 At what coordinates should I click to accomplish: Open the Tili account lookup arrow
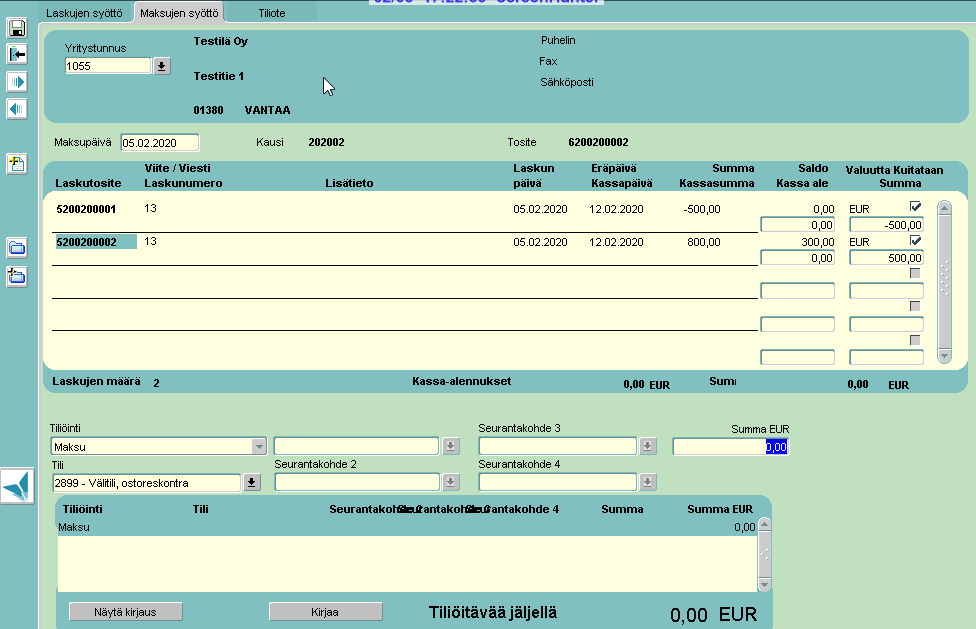coord(251,483)
